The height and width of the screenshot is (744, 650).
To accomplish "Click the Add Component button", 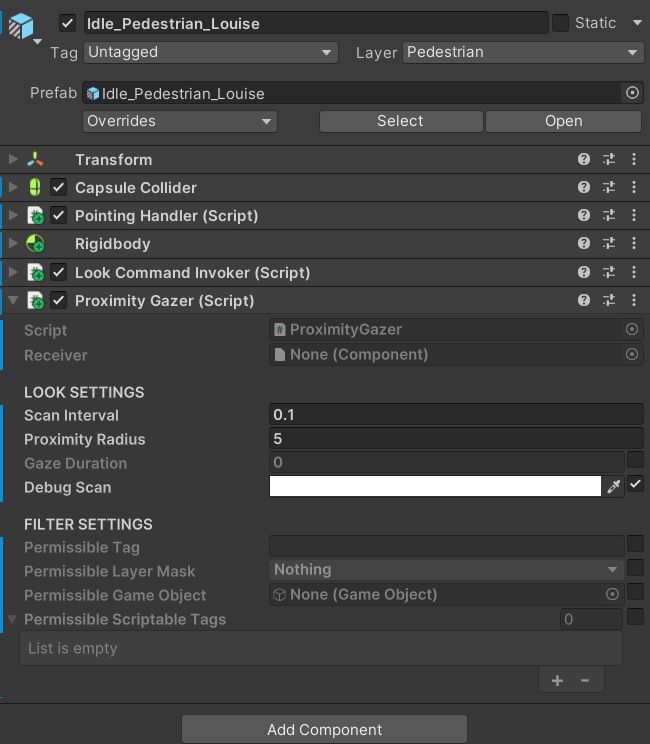I will 325,729.
